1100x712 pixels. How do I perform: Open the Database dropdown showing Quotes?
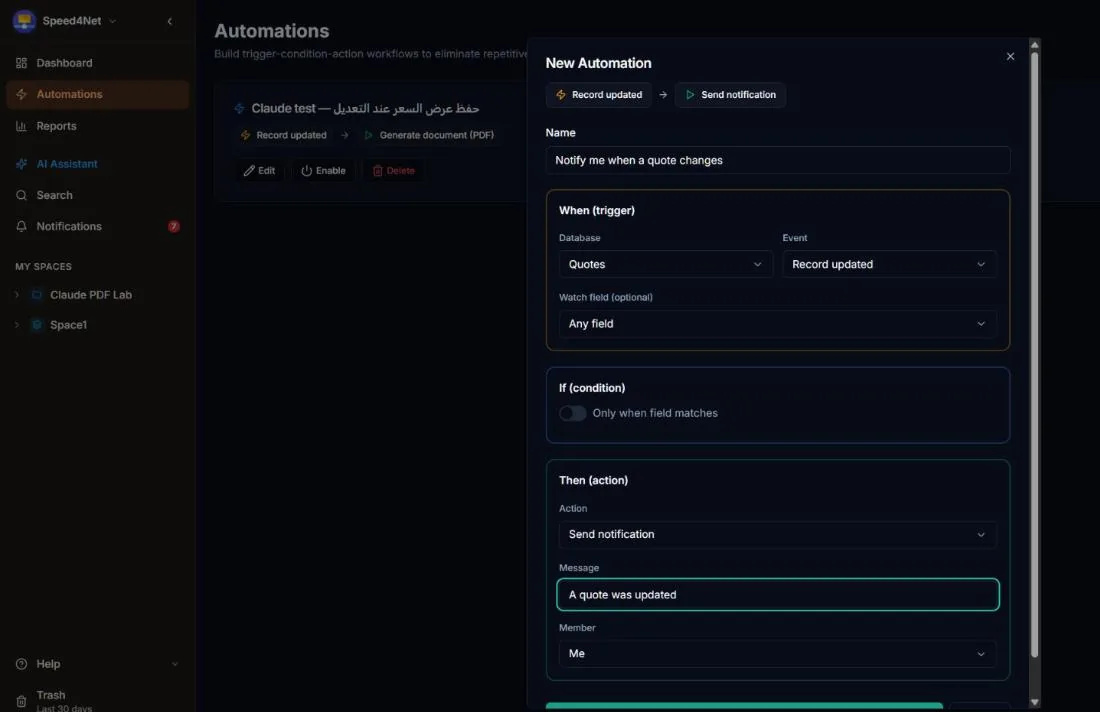coord(665,264)
